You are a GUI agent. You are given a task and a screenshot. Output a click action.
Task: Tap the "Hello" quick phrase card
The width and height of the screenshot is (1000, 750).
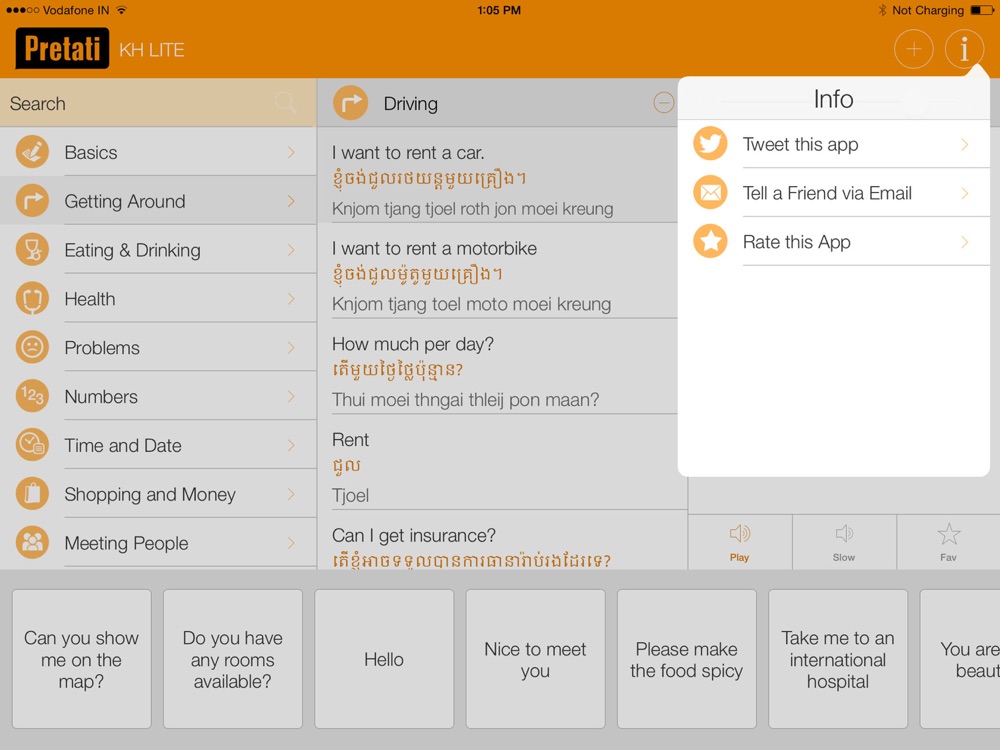point(384,659)
